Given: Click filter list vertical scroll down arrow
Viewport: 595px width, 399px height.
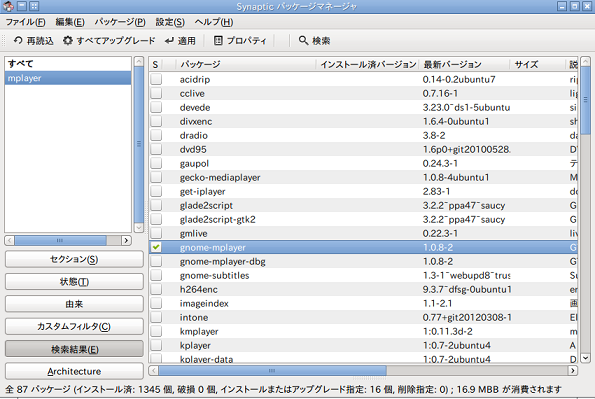Looking at the screenshot, I should pyautogui.click(x=139, y=227).
